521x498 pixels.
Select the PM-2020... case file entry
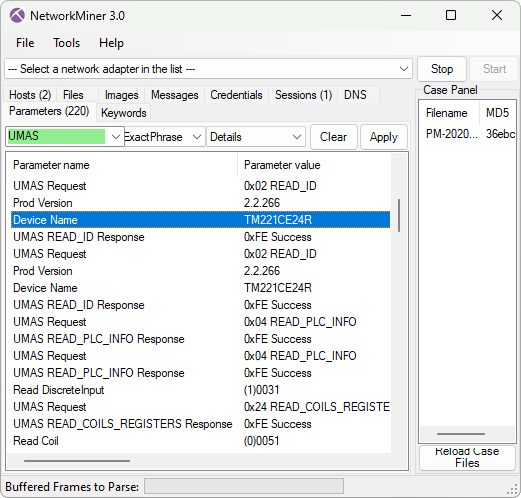pyautogui.click(x=451, y=134)
